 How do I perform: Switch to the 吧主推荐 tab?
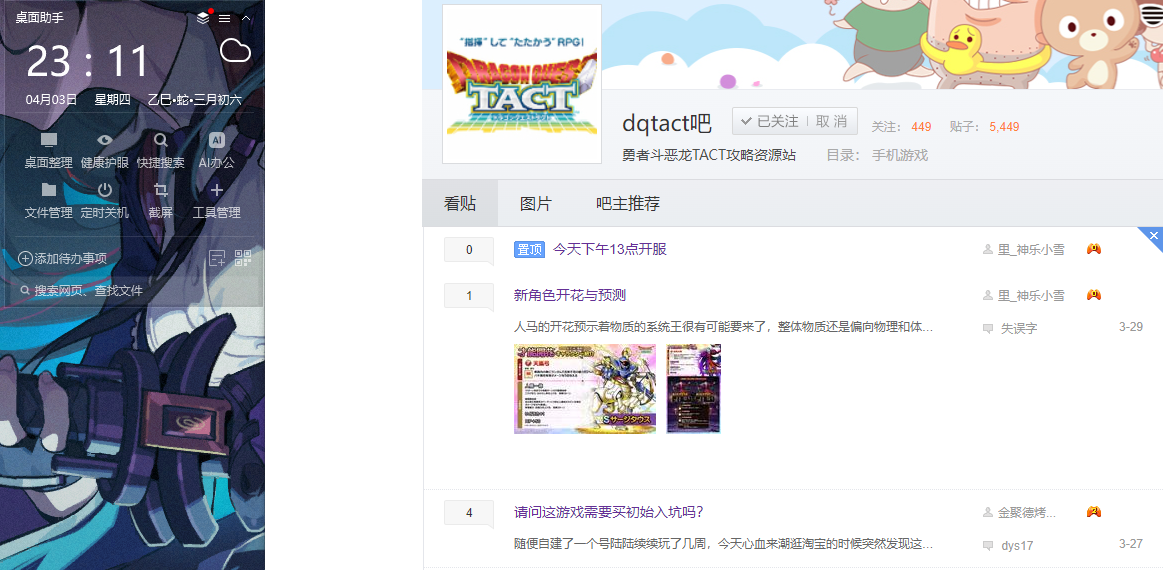(628, 203)
